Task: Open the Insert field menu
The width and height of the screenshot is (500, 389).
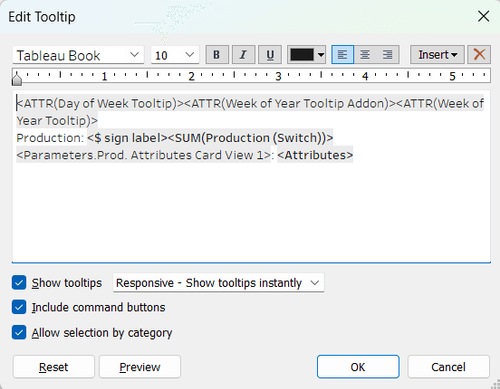Action: point(437,54)
